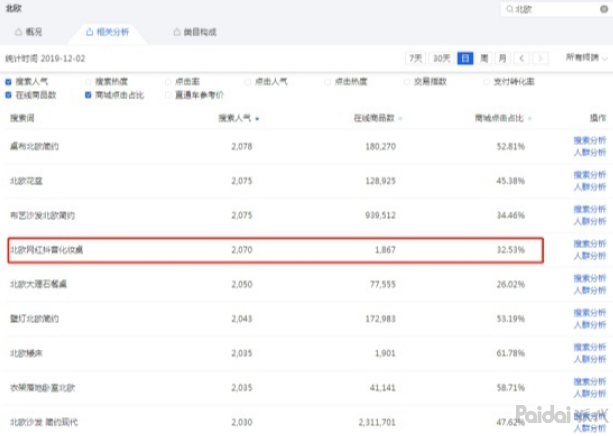The width and height of the screenshot is (613, 436).
Task: Open 人群分析 for 桌布北欧简约
Action: coord(590,153)
